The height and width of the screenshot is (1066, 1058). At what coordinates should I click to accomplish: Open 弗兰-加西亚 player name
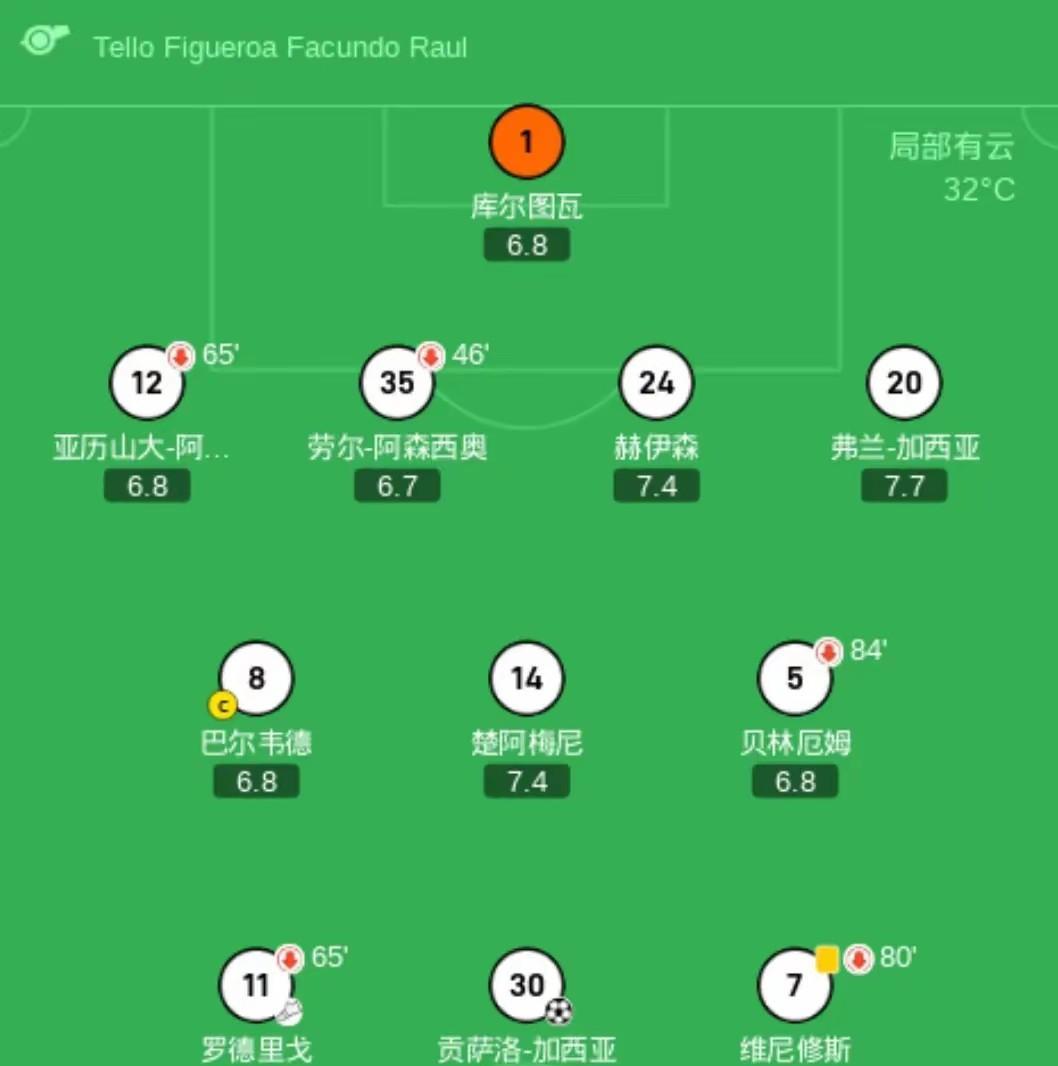pyautogui.click(x=905, y=448)
